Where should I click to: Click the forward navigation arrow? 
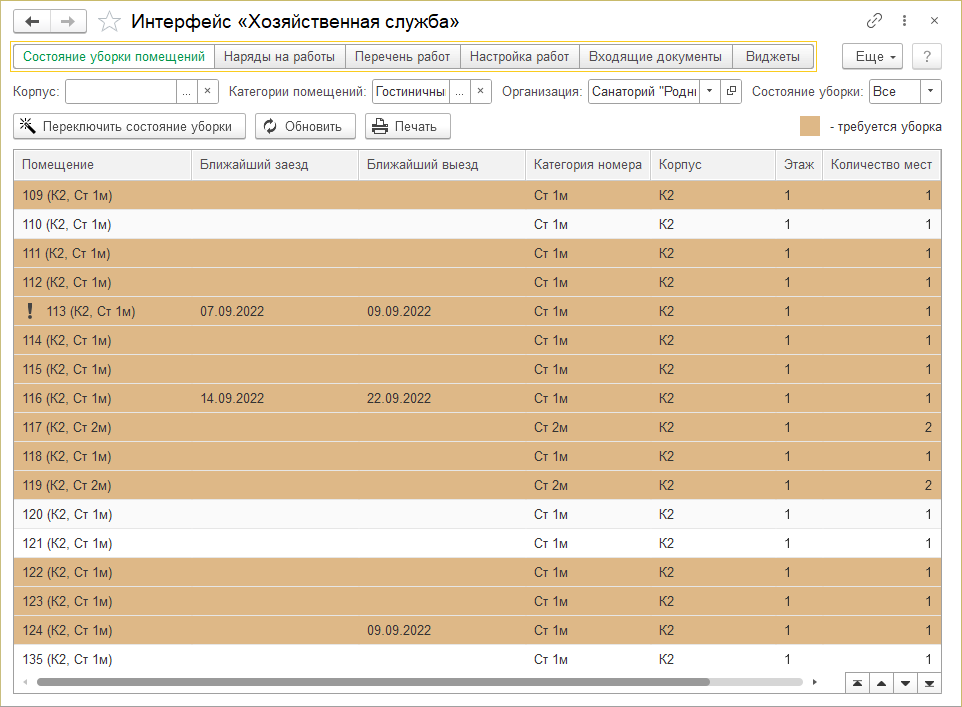coord(68,21)
